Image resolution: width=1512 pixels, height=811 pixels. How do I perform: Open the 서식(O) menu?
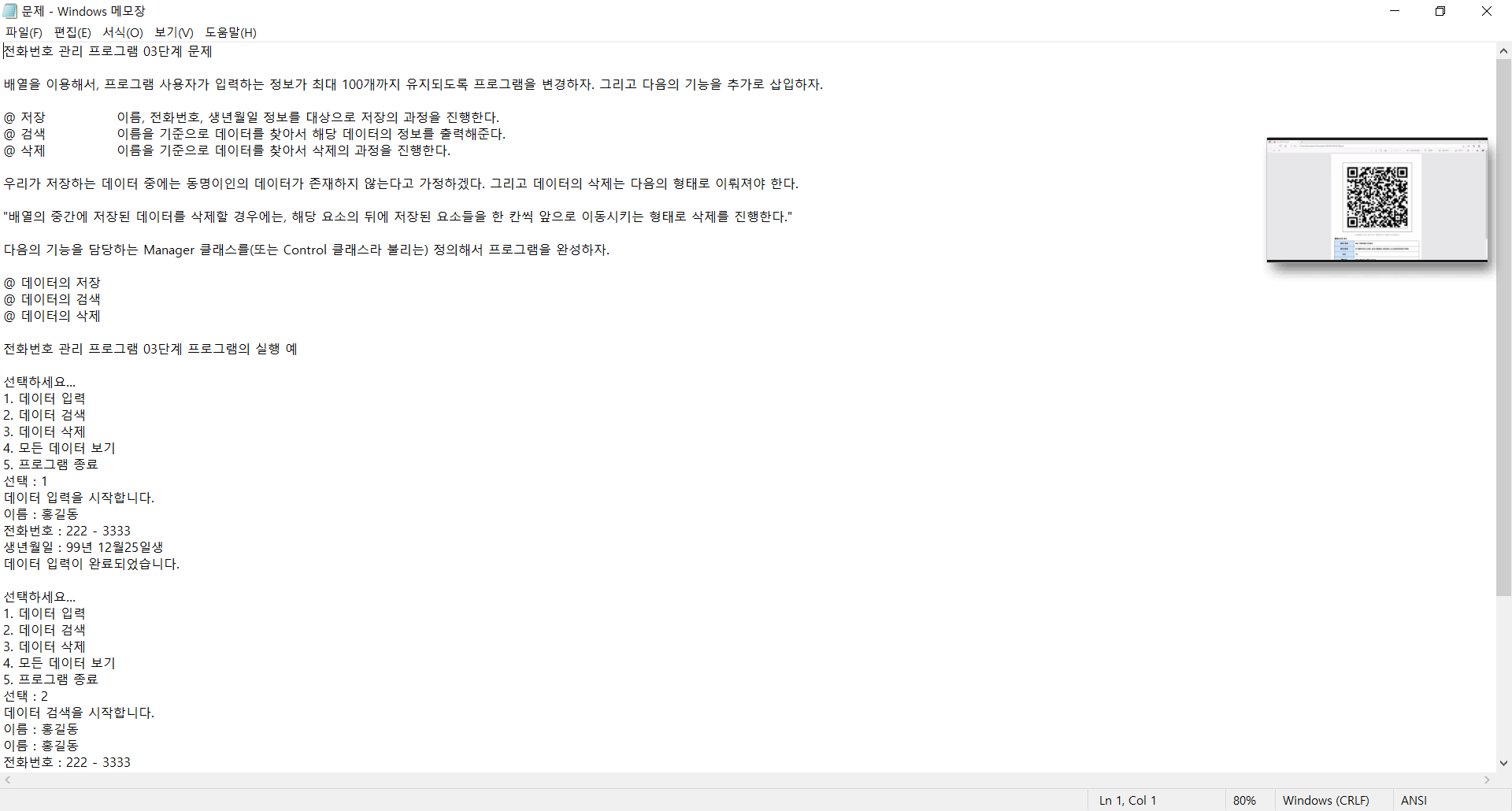coord(123,32)
